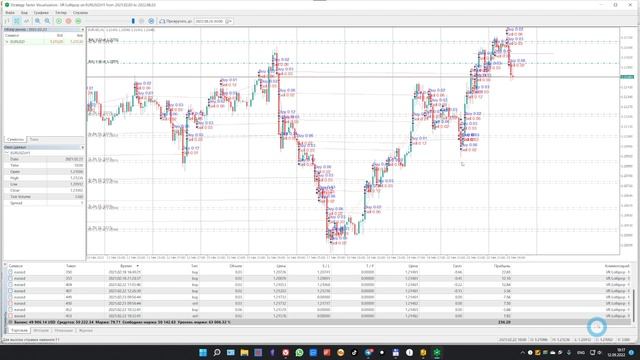
Task: Open File Explorer from the taskbar
Action: [244, 352]
